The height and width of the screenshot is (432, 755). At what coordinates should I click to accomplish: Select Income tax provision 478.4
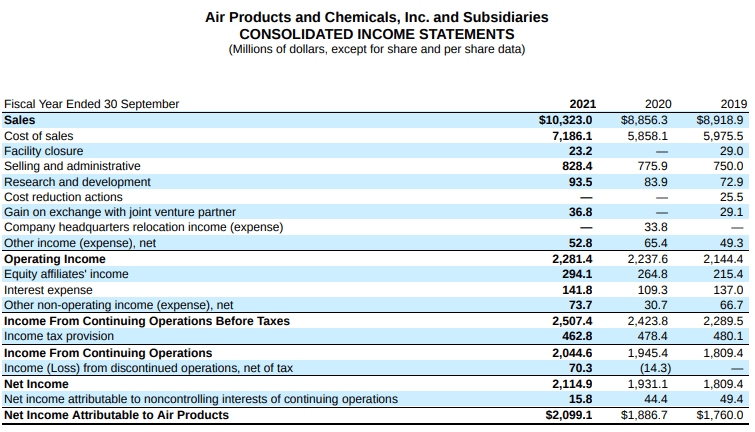653,336
